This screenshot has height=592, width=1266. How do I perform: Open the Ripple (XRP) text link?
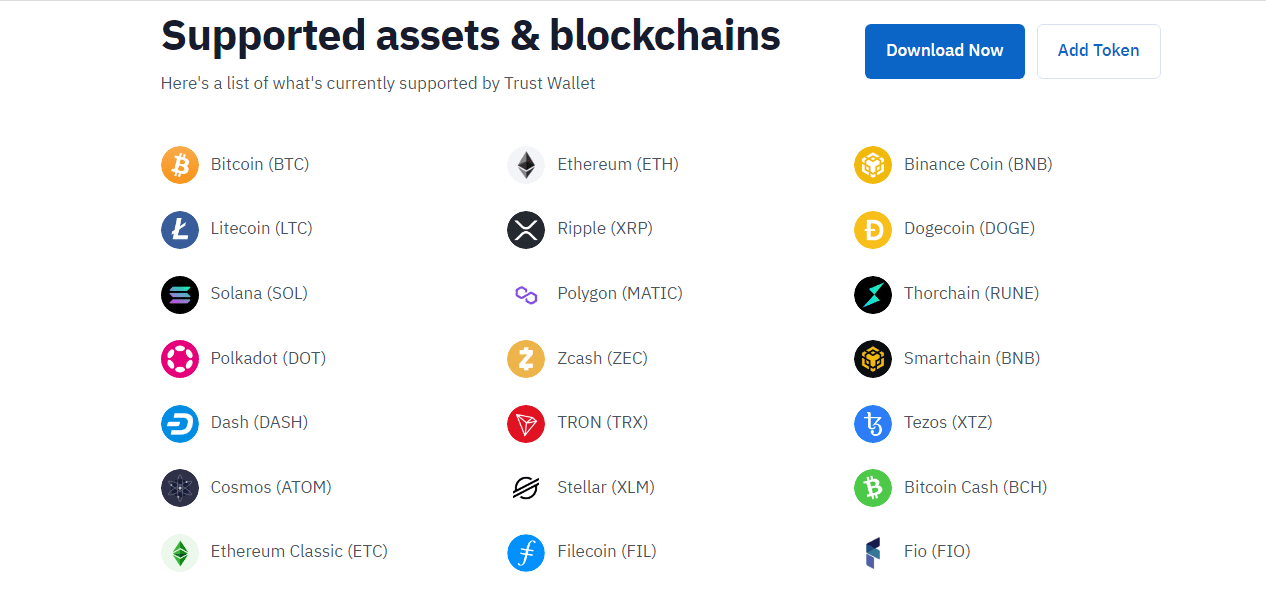pos(605,228)
